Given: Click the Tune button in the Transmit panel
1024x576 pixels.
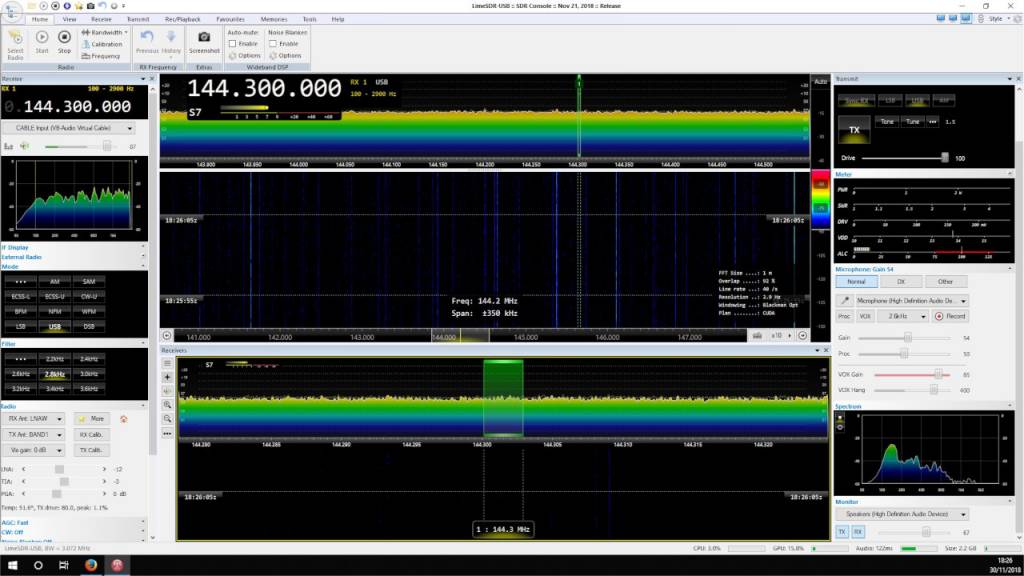Looking at the screenshot, I should coord(912,121).
